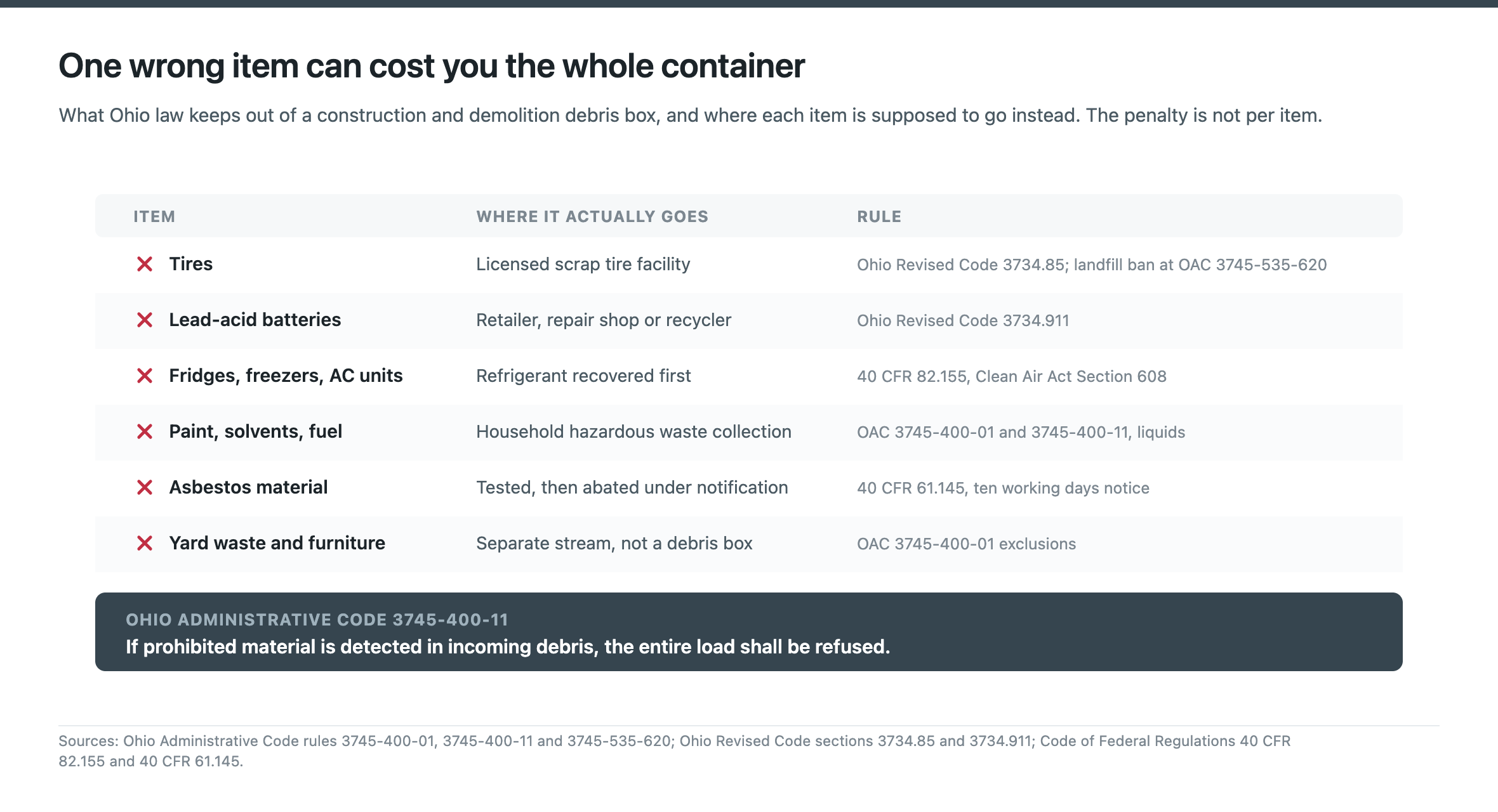Click the ITEM column header
This screenshot has width=1498, height=812.
pos(154,216)
